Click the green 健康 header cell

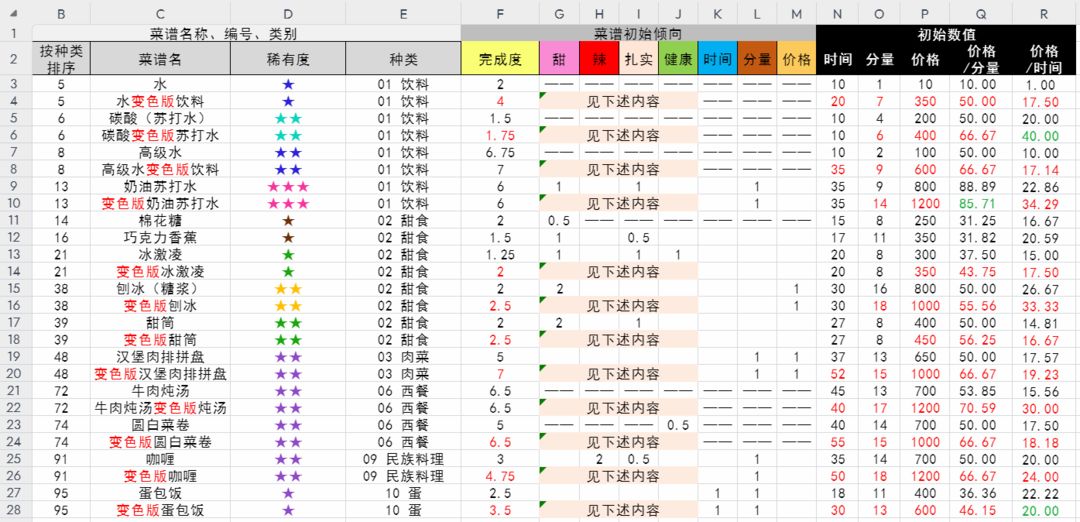pos(678,59)
